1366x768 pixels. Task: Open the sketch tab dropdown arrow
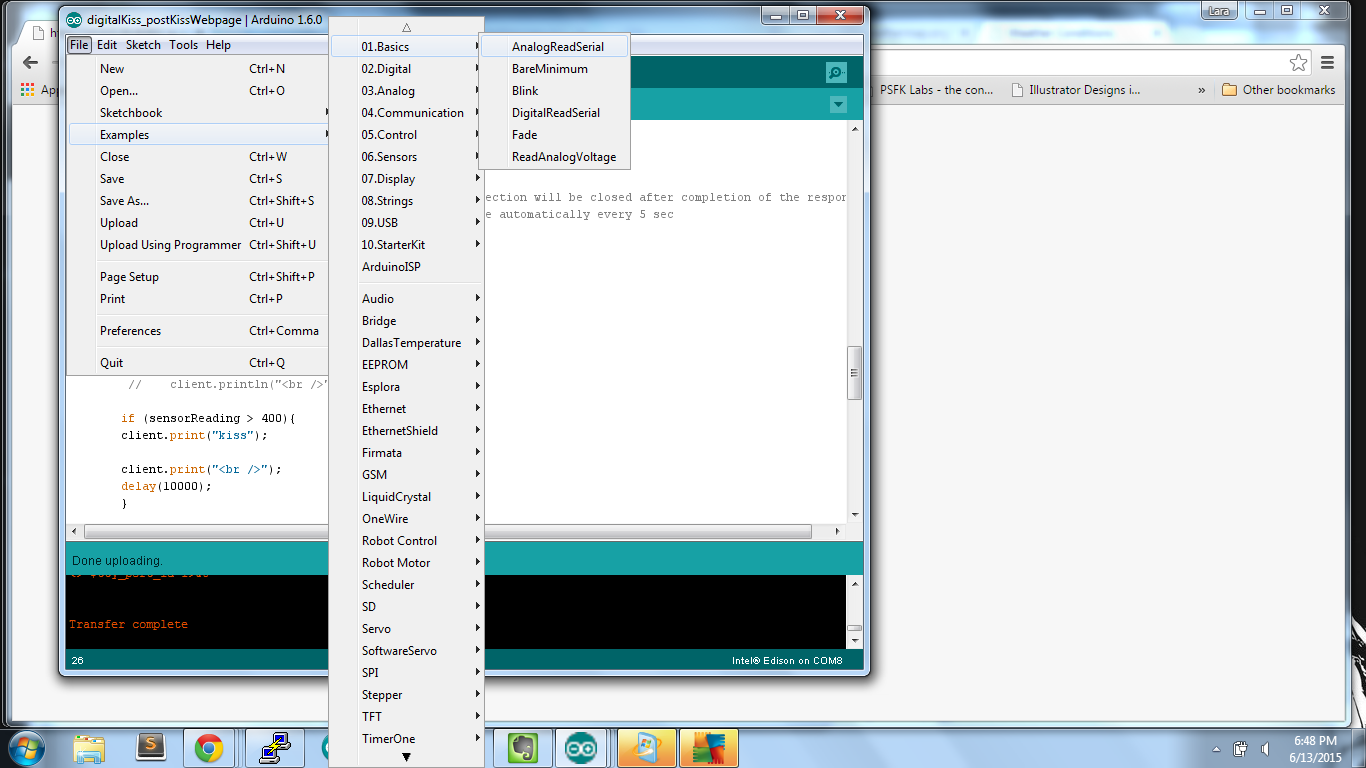[x=838, y=104]
